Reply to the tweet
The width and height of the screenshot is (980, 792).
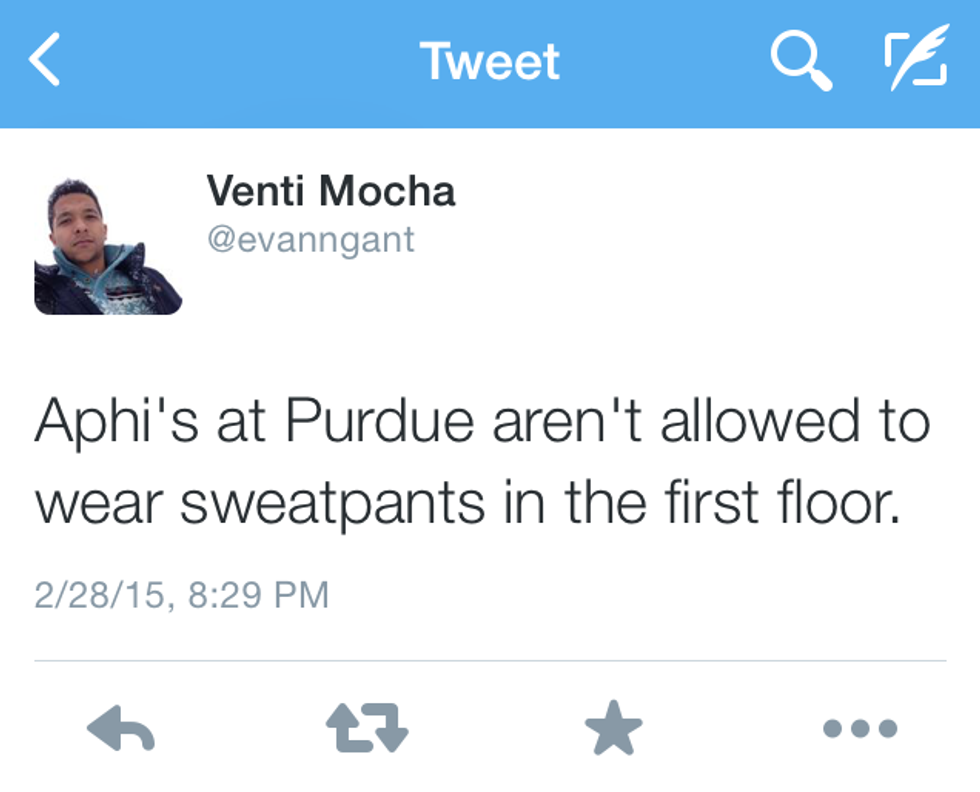pos(120,730)
